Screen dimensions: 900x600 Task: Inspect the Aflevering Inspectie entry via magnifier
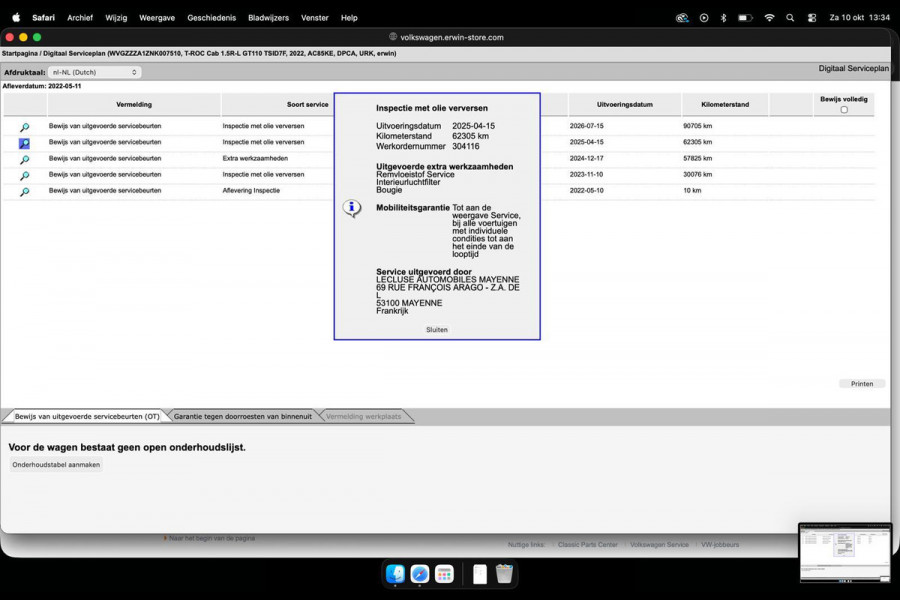tap(24, 191)
